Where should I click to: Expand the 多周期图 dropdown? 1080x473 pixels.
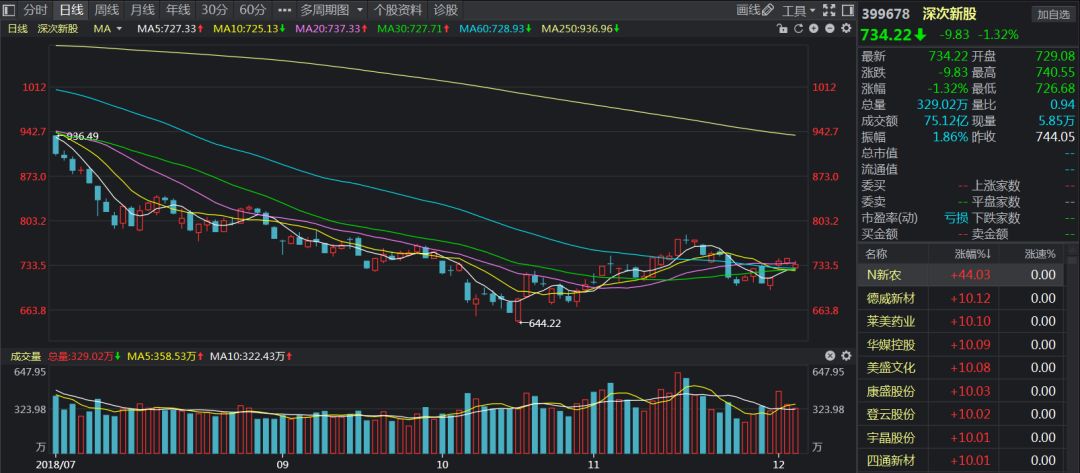pos(331,10)
